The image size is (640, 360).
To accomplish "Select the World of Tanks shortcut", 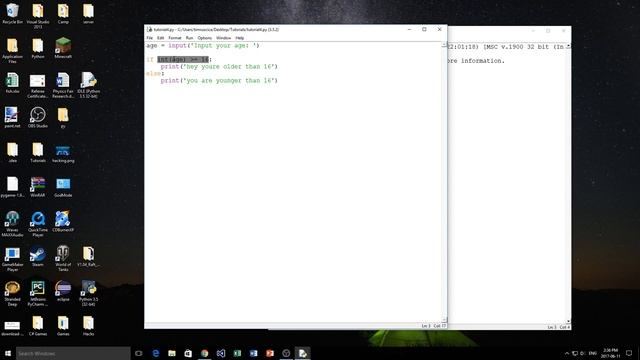I will tap(63, 258).
